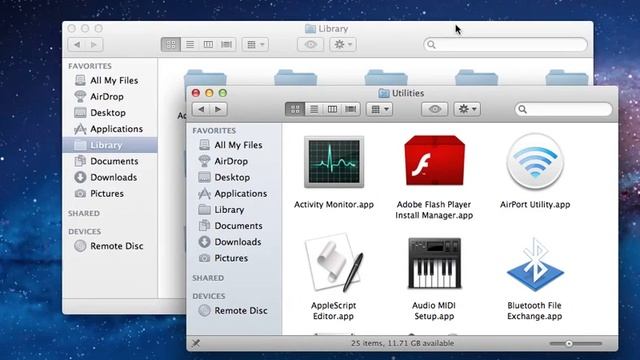
Task: Switch Utilities window to list view
Action: 314,109
